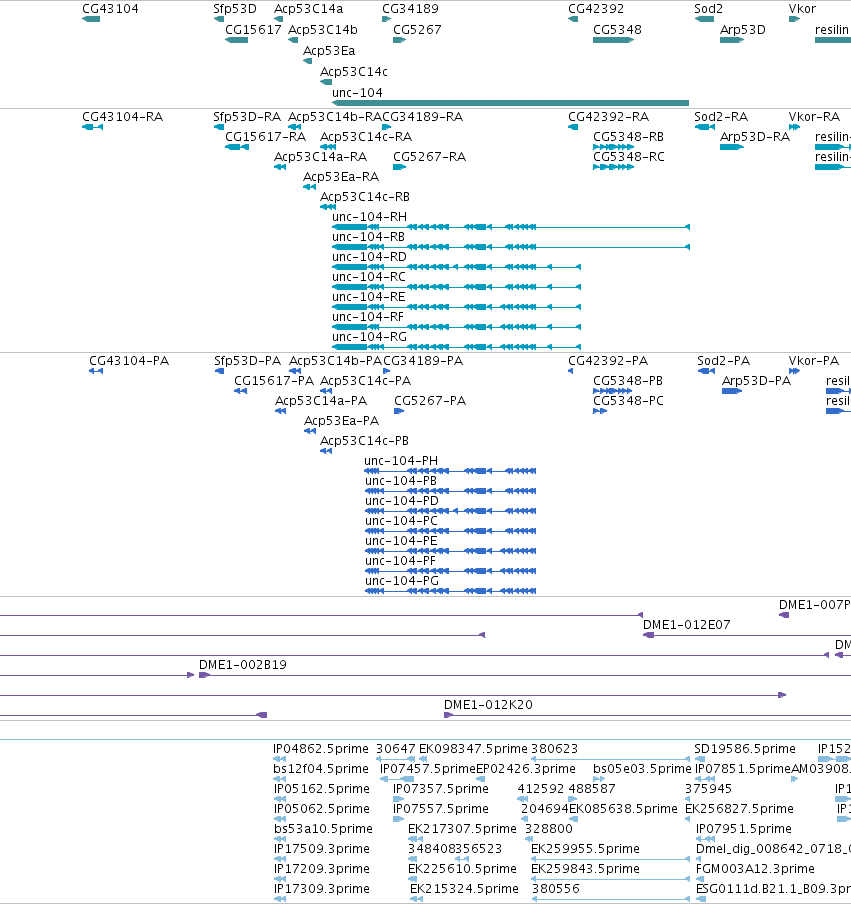Select the Arp53D gene label
The height and width of the screenshot is (904, 851).
coord(743,29)
